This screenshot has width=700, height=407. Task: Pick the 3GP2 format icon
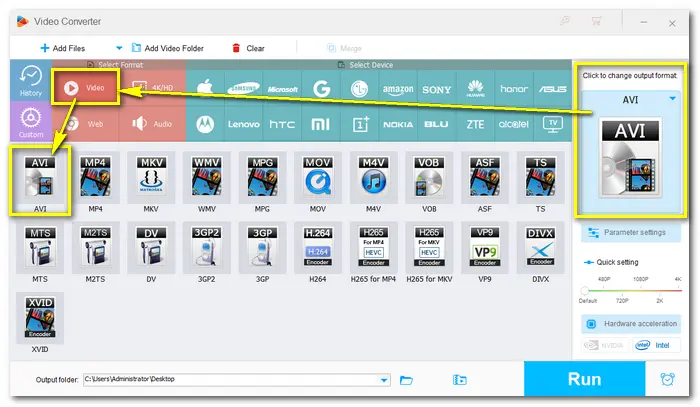(x=207, y=248)
